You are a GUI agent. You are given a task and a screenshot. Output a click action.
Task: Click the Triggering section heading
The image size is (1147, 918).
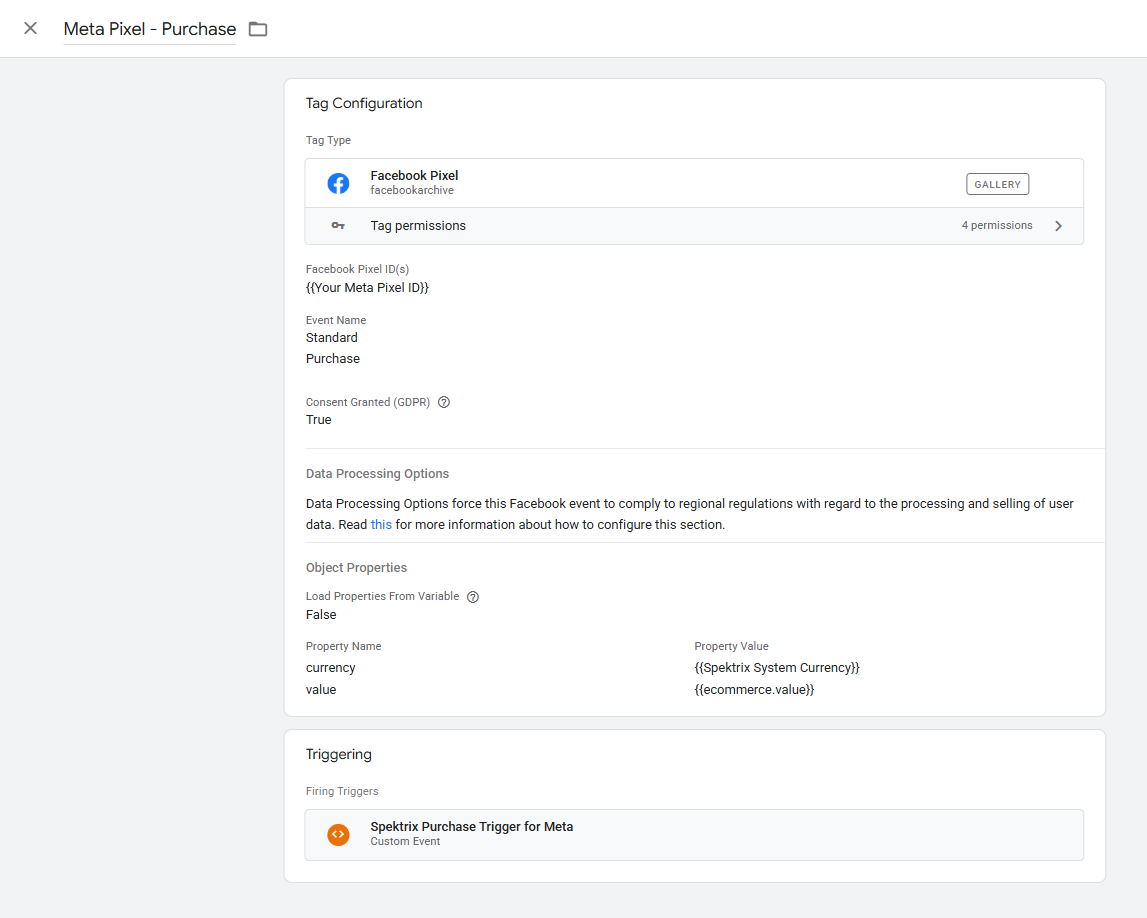(x=339, y=753)
